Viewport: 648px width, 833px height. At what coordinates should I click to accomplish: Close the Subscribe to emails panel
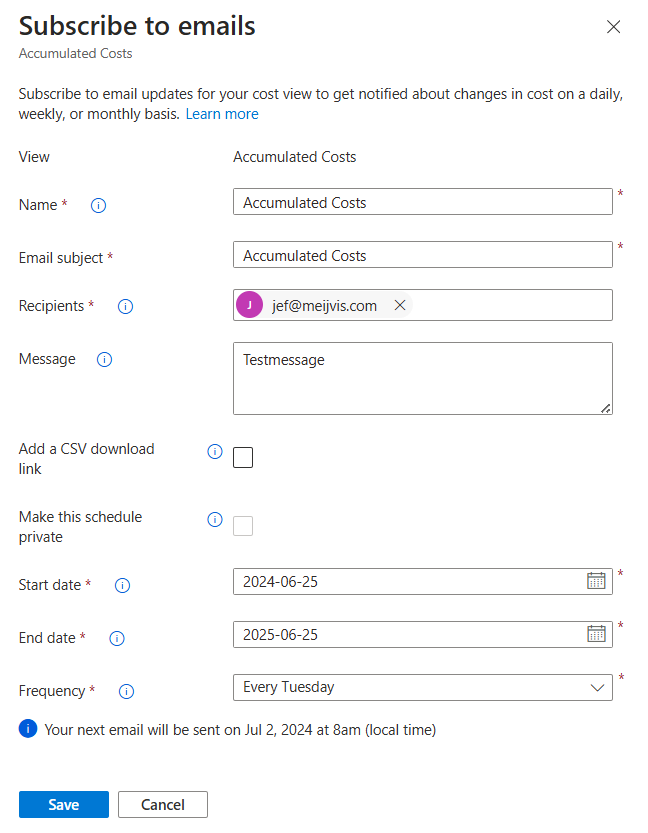613,27
